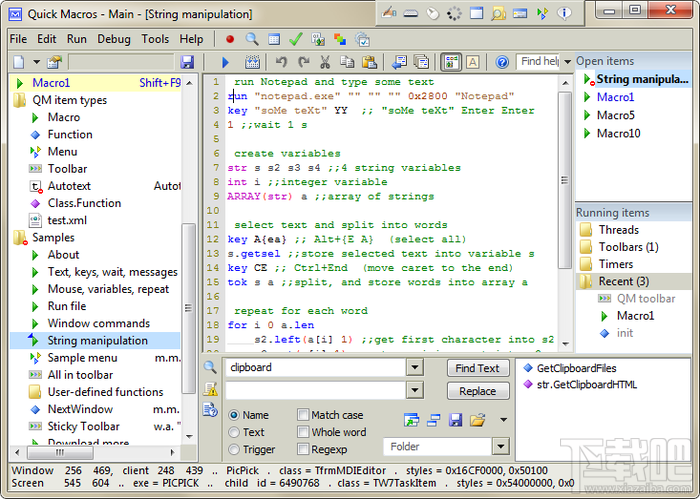The image size is (700, 499).
Task: Open str.GetClipboardHTML search result
Action: click(587, 385)
